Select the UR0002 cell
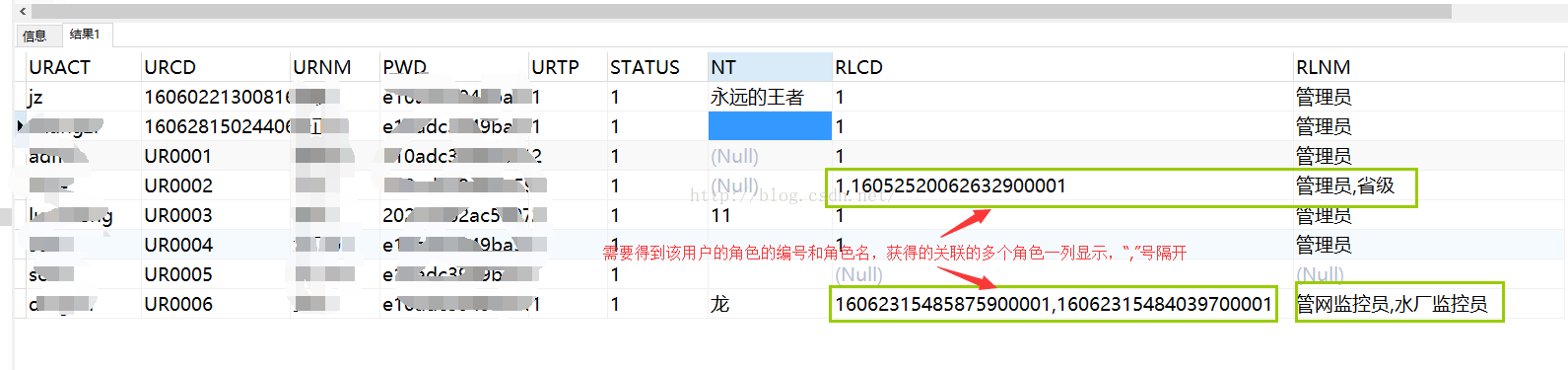This screenshot has width=1568, height=370. coord(216,185)
